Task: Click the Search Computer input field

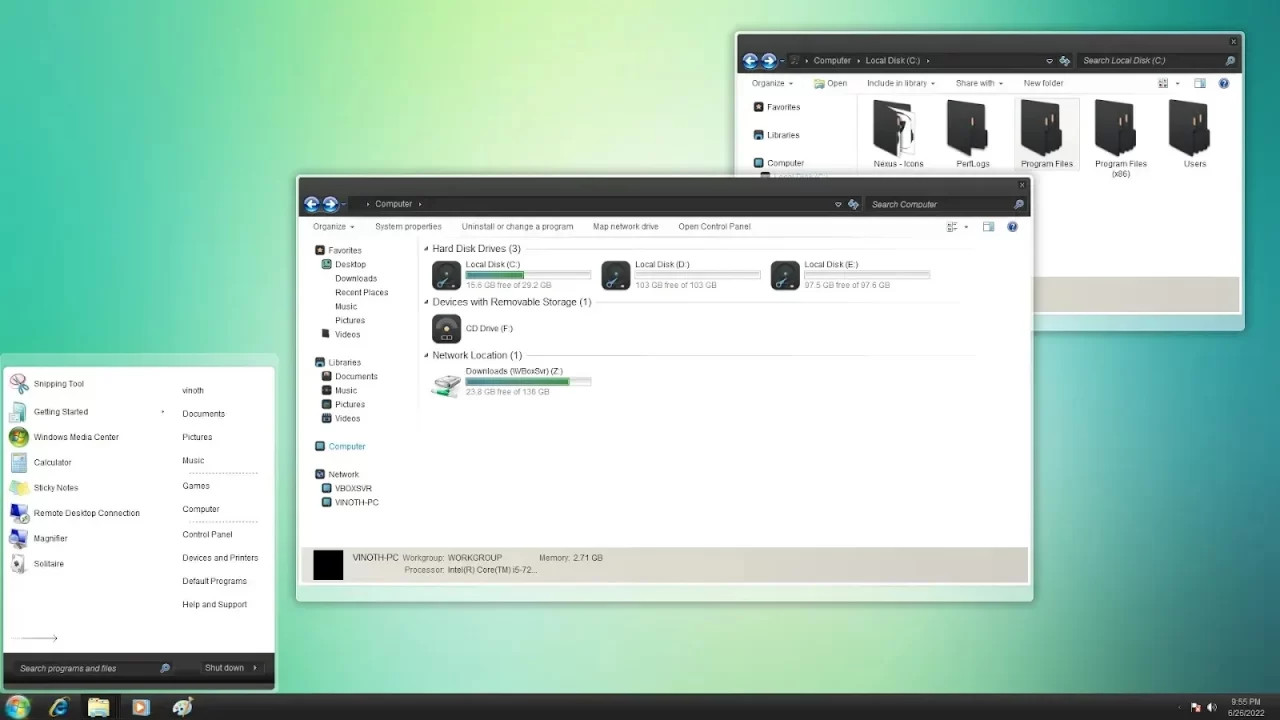Action: coord(938,204)
